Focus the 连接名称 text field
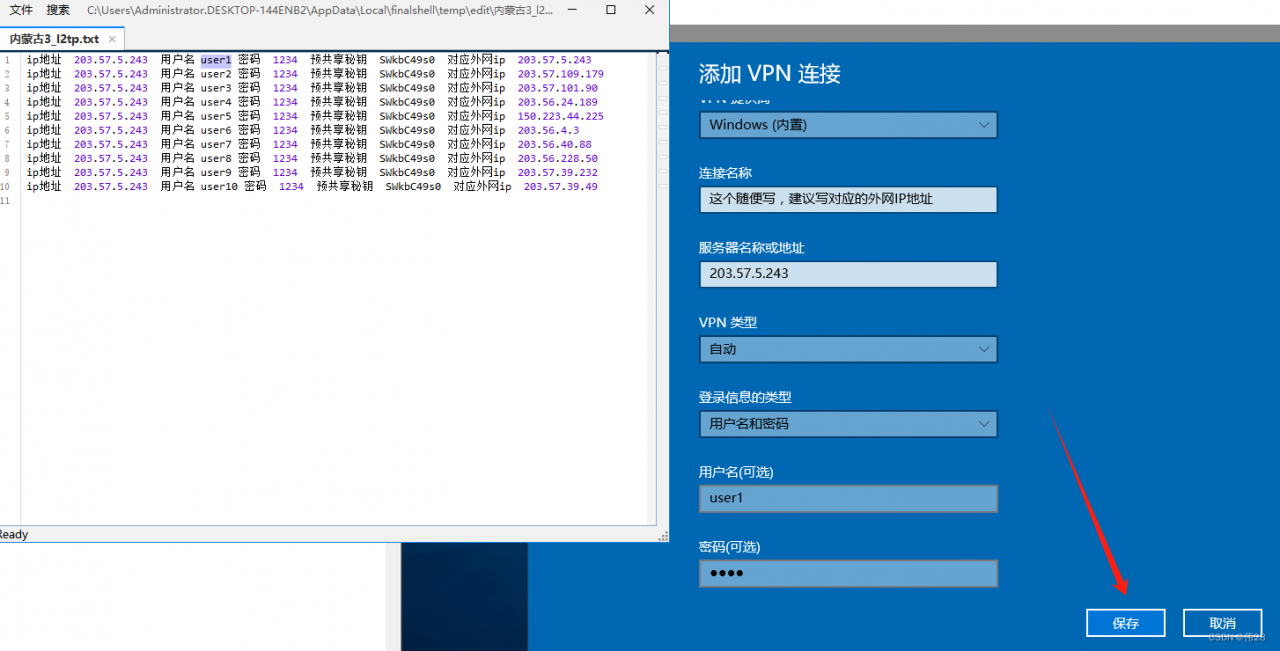 click(848, 199)
